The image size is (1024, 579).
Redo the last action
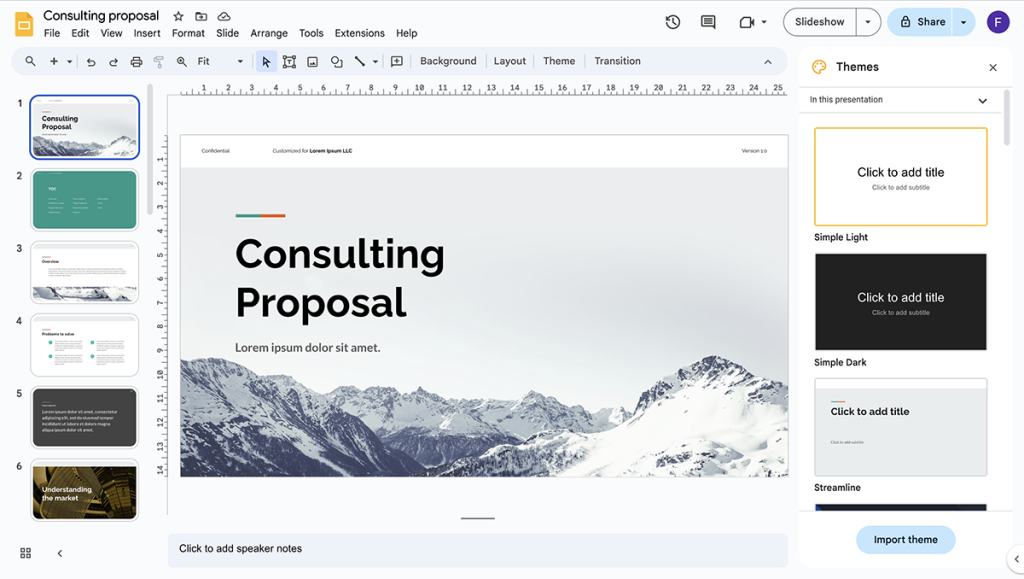[112, 61]
